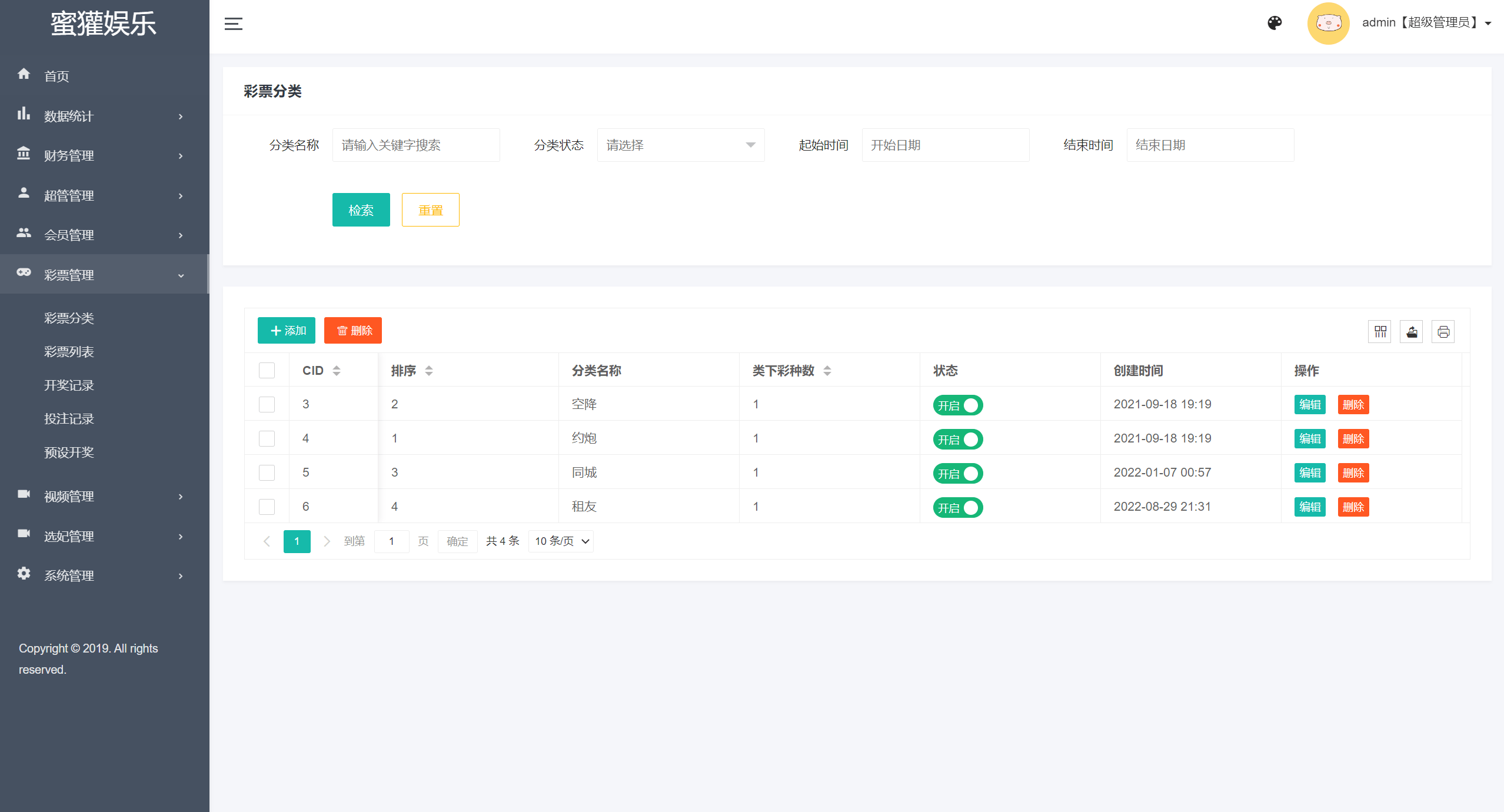Tick the select-all checkbox in table header
1504x812 pixels.
[x=267, y=371]
